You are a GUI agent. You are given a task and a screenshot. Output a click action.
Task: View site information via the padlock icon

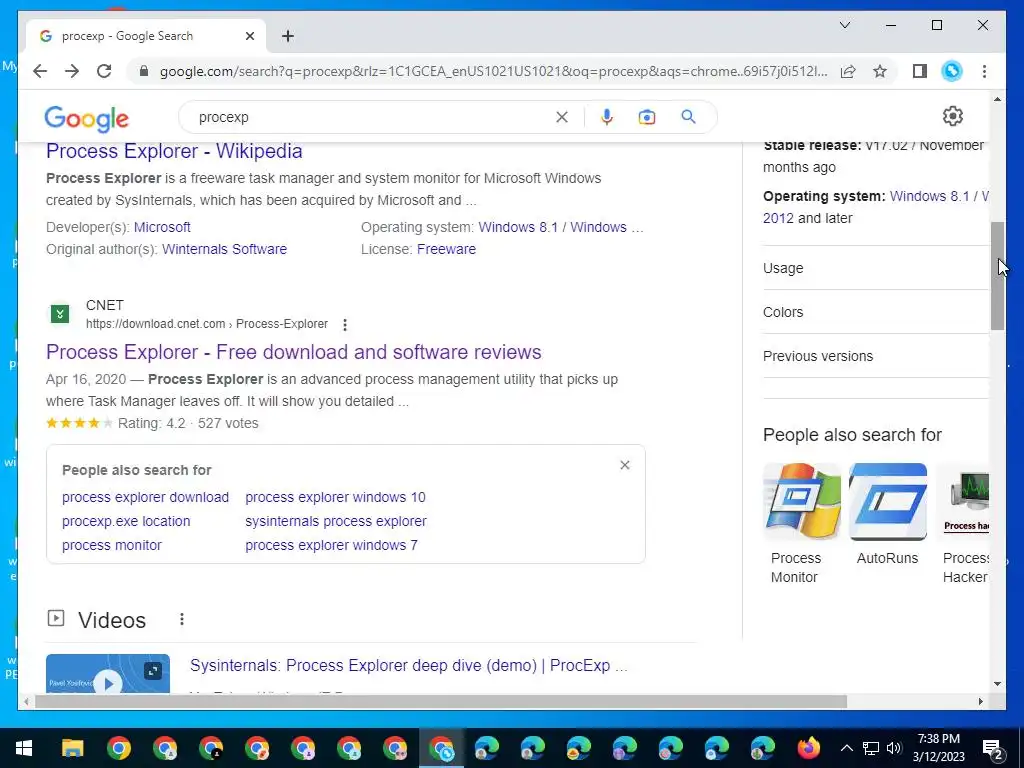144,71
